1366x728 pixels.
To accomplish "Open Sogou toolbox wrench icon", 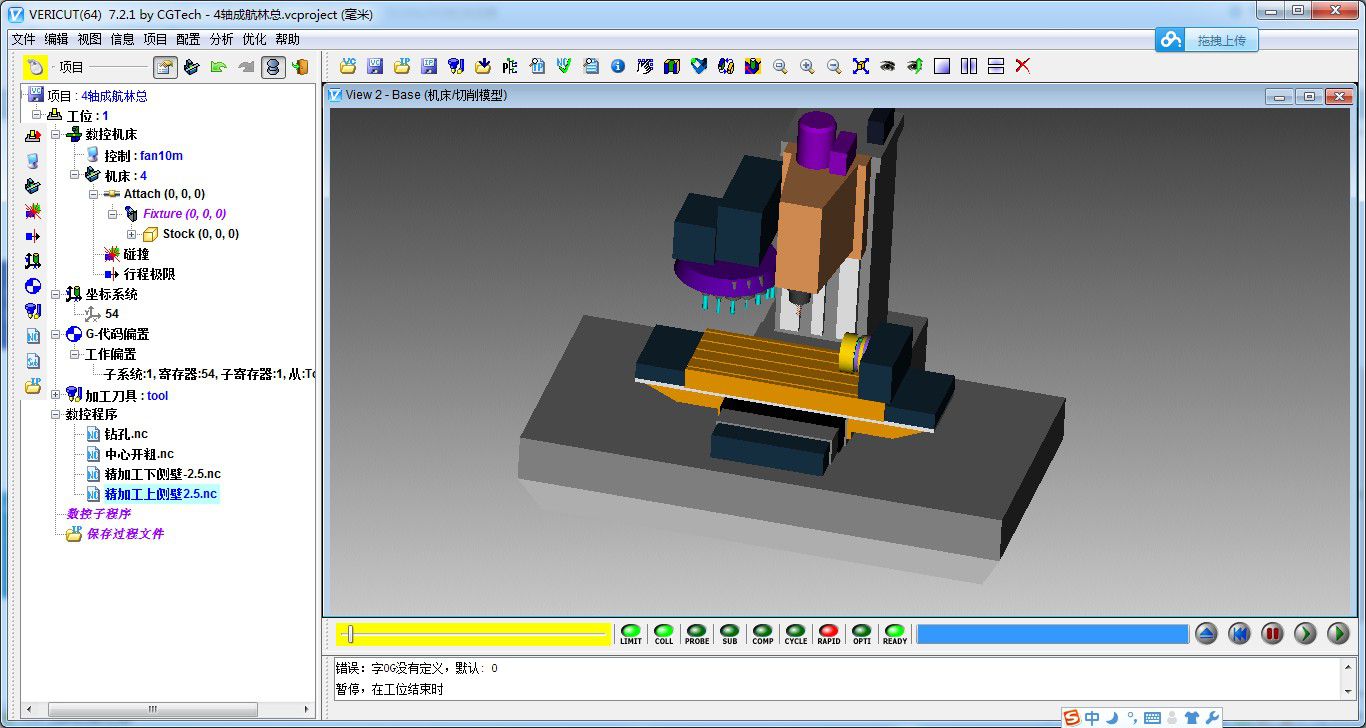I will [1212, 717].
